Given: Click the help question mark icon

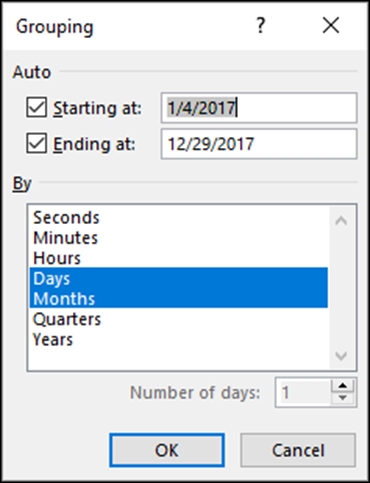Looking at the screenshot, I should click(261, 26).
